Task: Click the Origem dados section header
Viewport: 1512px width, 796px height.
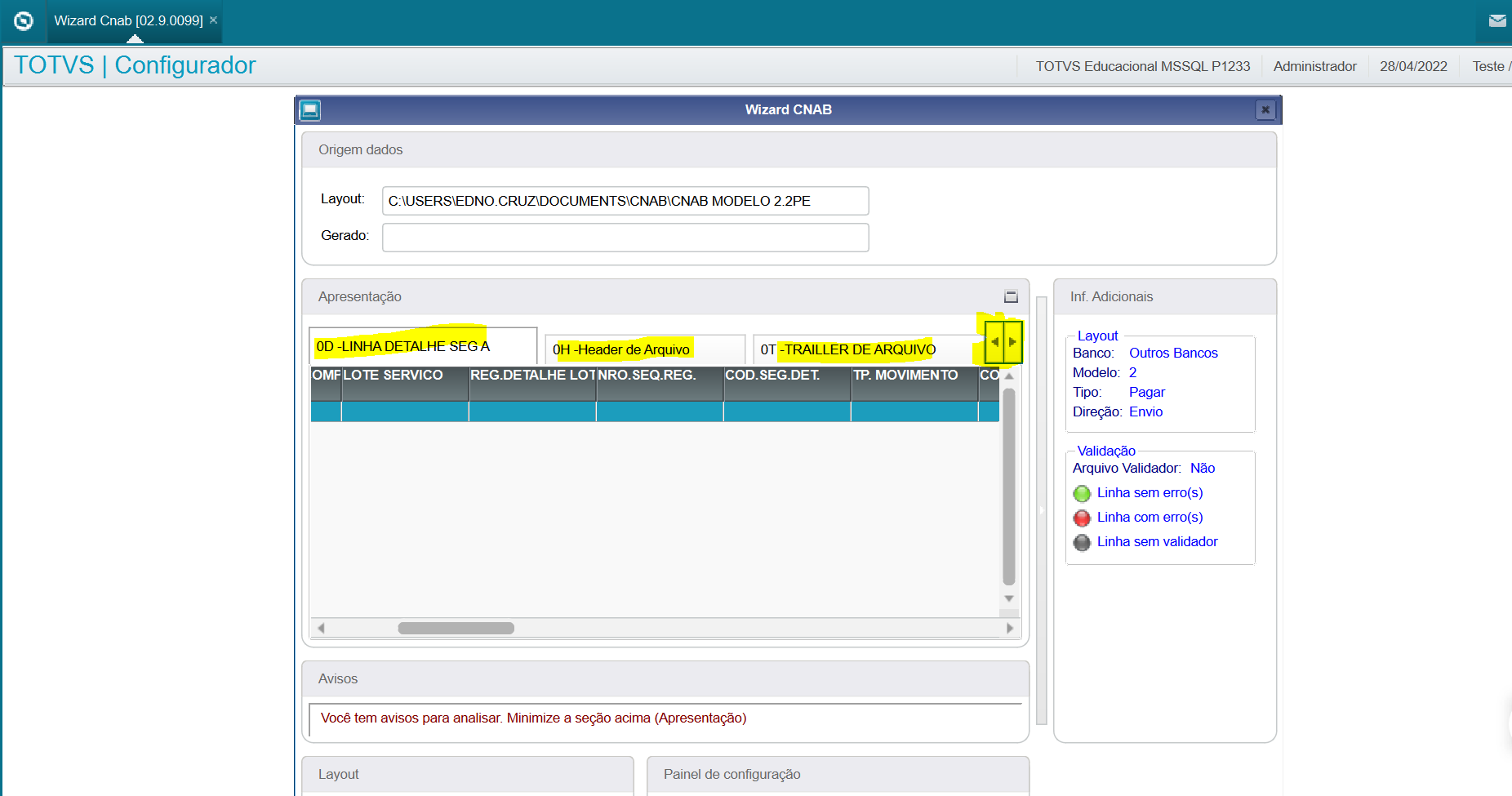Action: tap(789, 149)
